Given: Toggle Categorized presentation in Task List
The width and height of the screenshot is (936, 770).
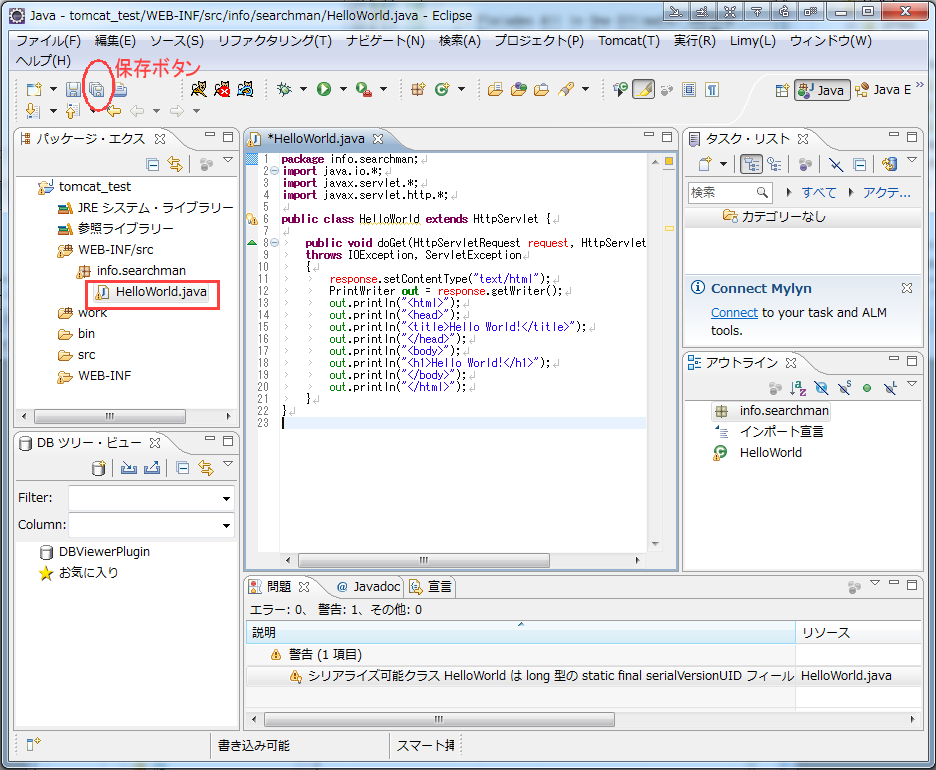Looking at the screenshot, I should (x=752, y=164).
